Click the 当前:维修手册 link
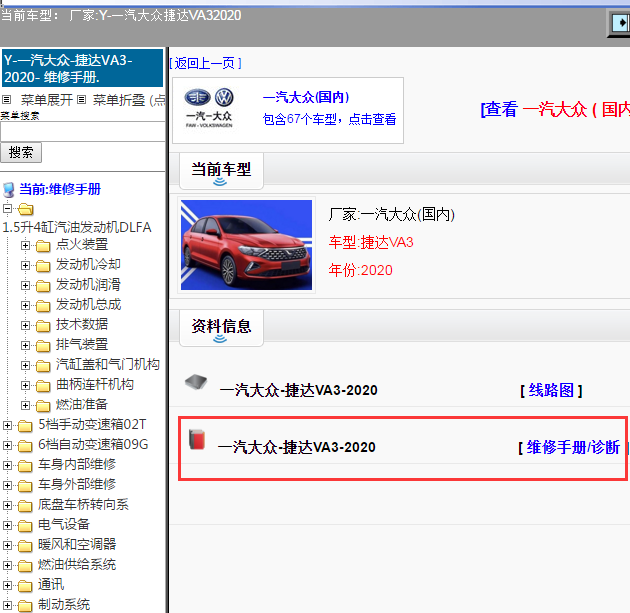 tap(60, 189)
